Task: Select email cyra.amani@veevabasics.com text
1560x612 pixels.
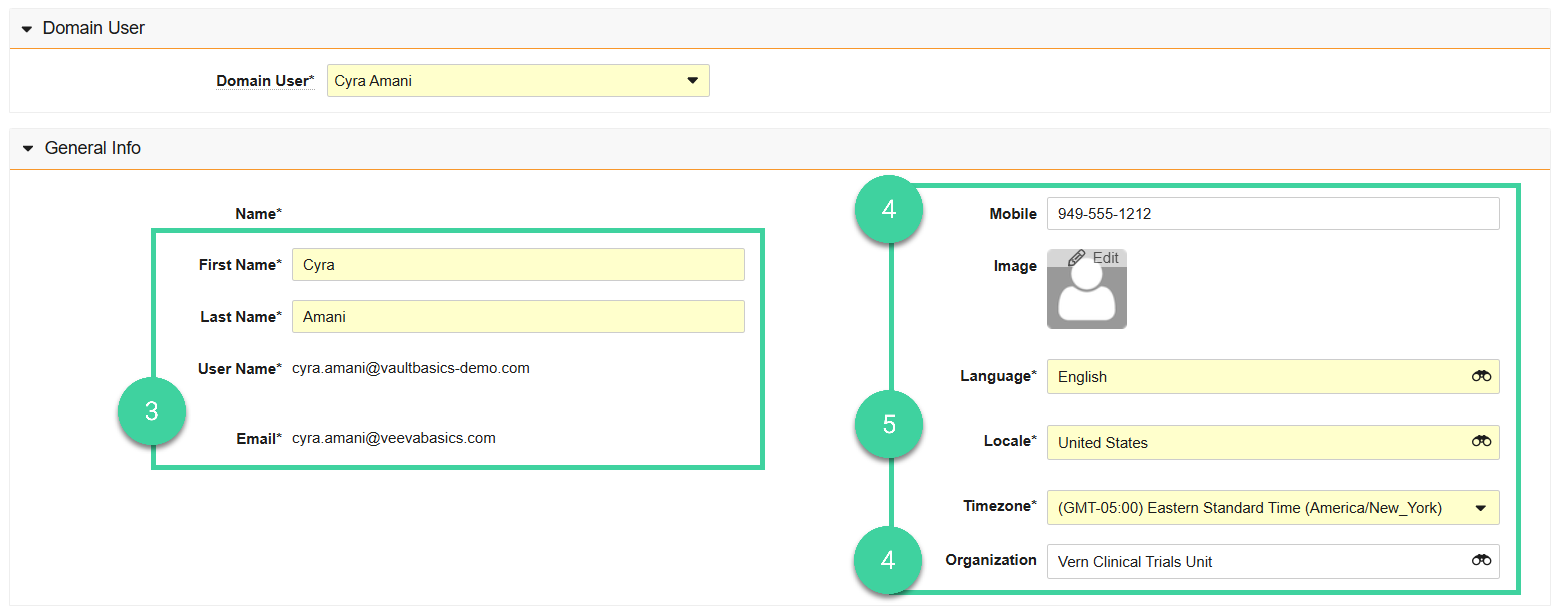Action: click(x=394, y=438)
